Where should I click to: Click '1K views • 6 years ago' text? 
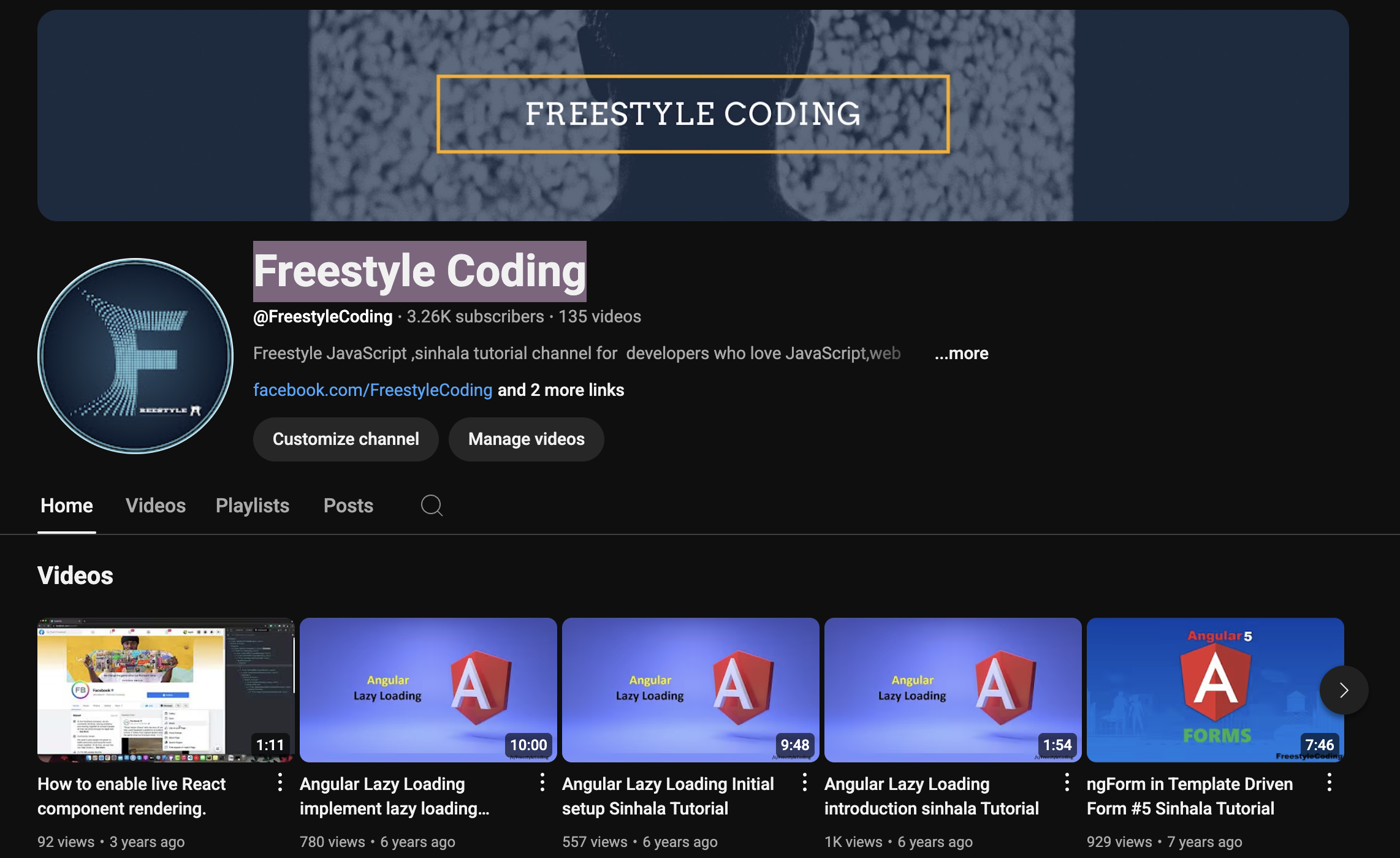[899, 842]
